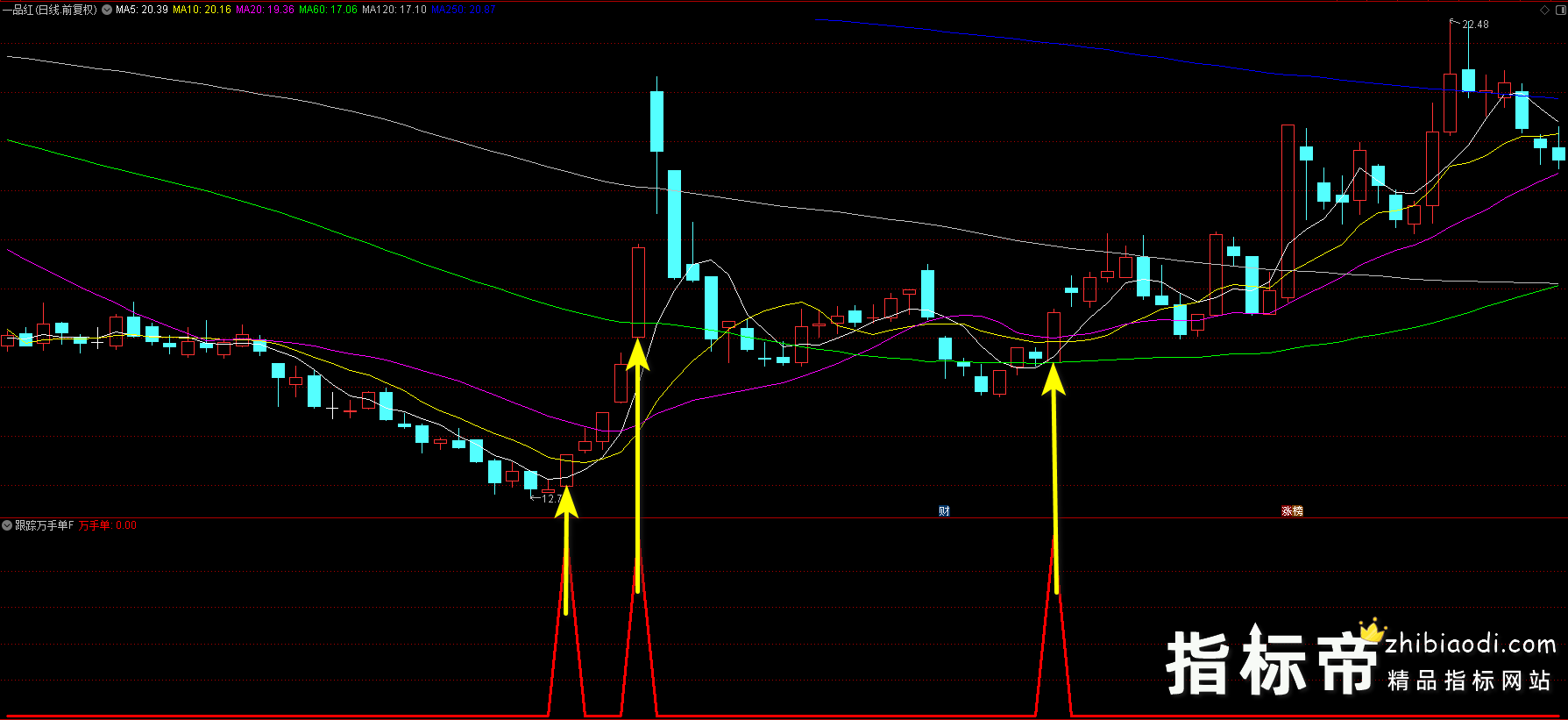Screen dimensions: 1568x720
Task: Click the 指标帝 logo
Action: (1271, 664)
